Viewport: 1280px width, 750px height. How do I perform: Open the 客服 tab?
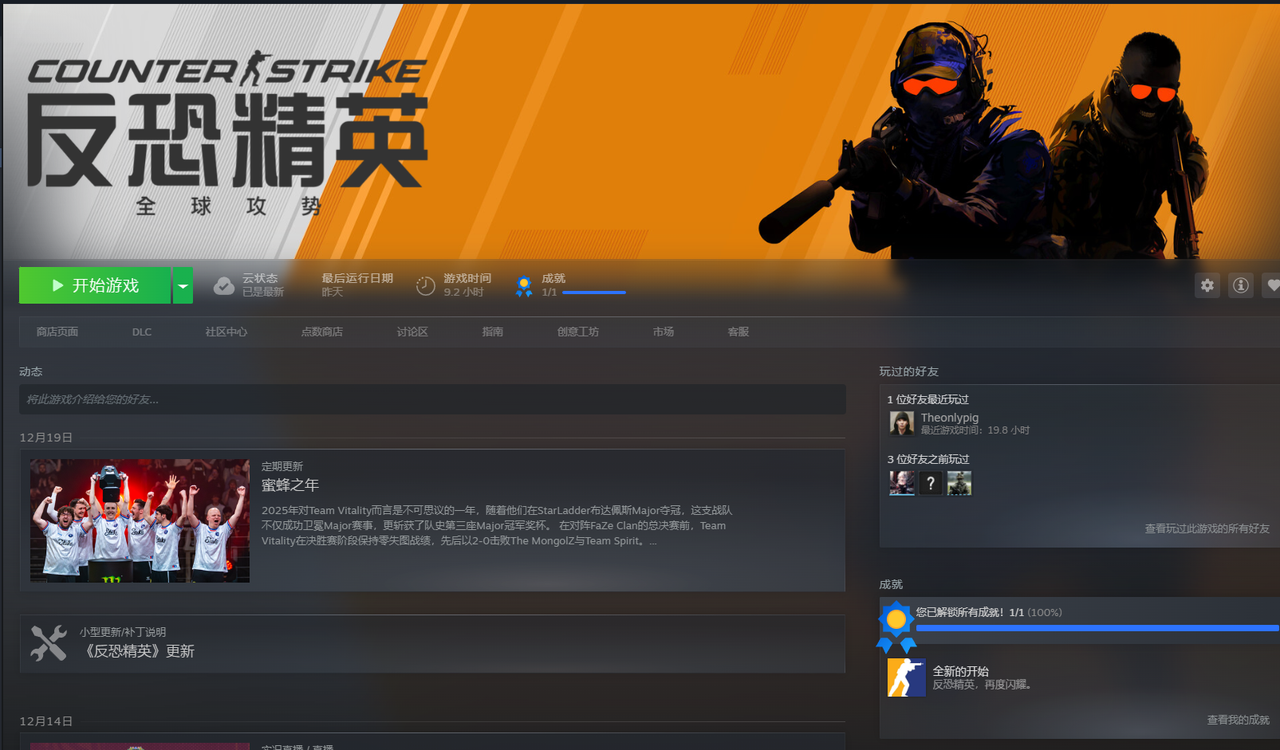pos(738,332)
